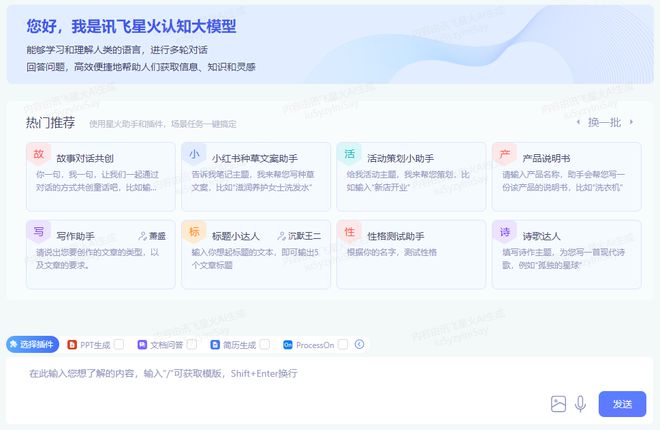Open the 标题小达人 title
Image resolution: width=660 pixels, height=430 pixels.
[x=235, y=236]
